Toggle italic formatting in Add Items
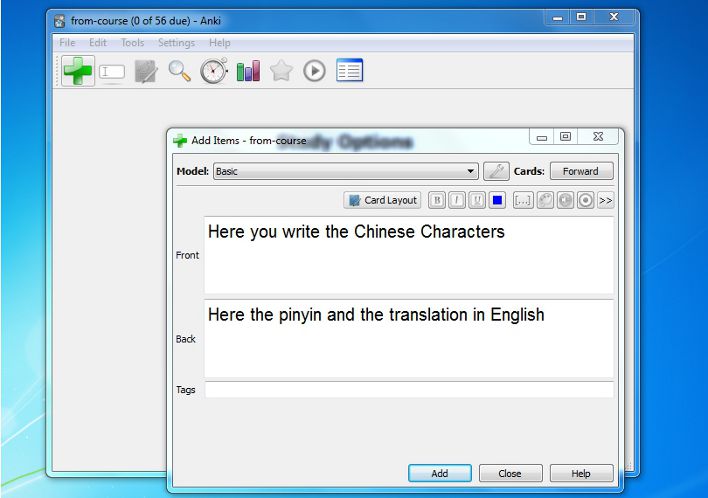This screenshot has height=498, width=708. (x=457, y=200)
